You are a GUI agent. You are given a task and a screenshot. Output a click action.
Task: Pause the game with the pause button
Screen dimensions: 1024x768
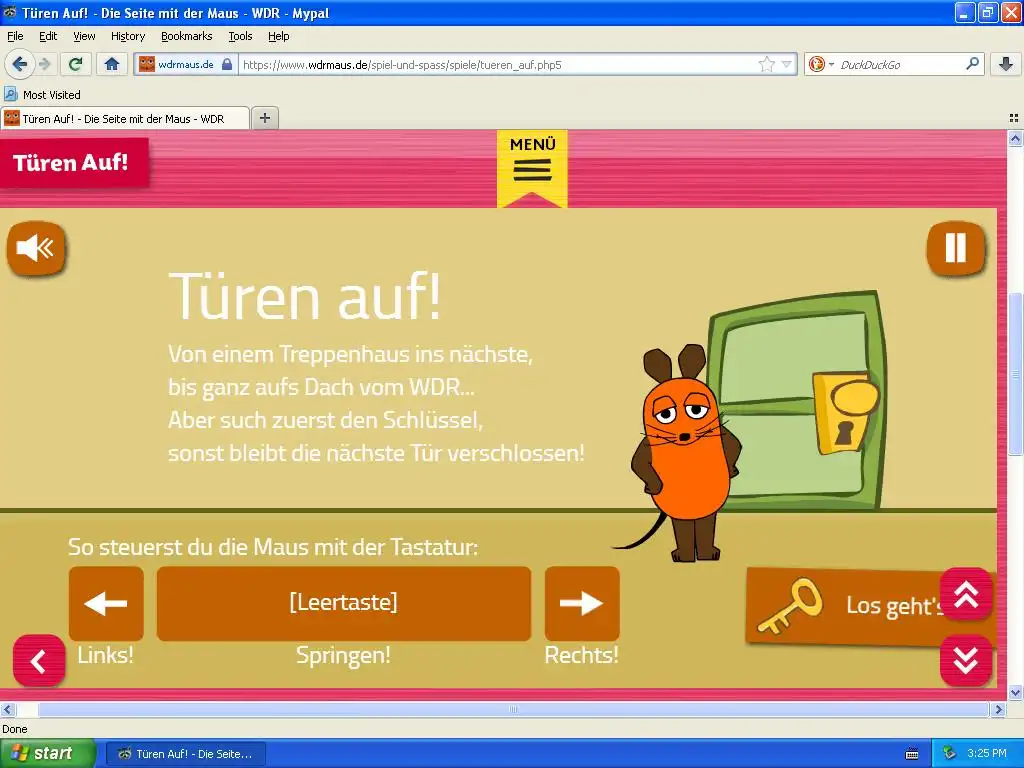(955, 248)
